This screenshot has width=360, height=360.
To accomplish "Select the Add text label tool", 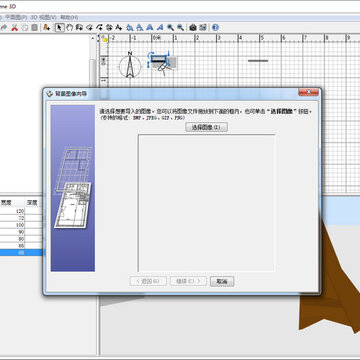I will pos(119,28).
